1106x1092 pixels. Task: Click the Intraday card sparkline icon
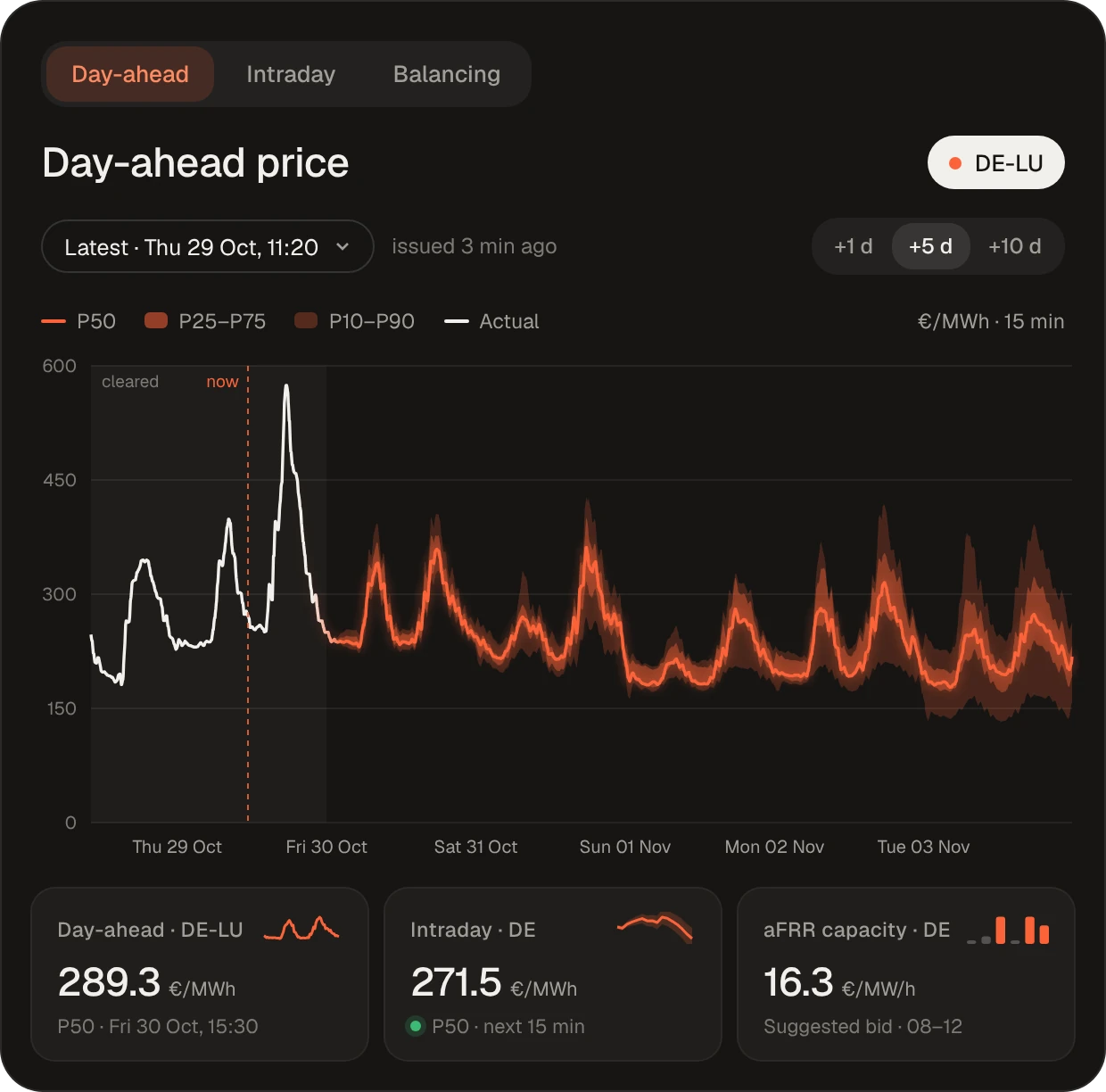655,929
